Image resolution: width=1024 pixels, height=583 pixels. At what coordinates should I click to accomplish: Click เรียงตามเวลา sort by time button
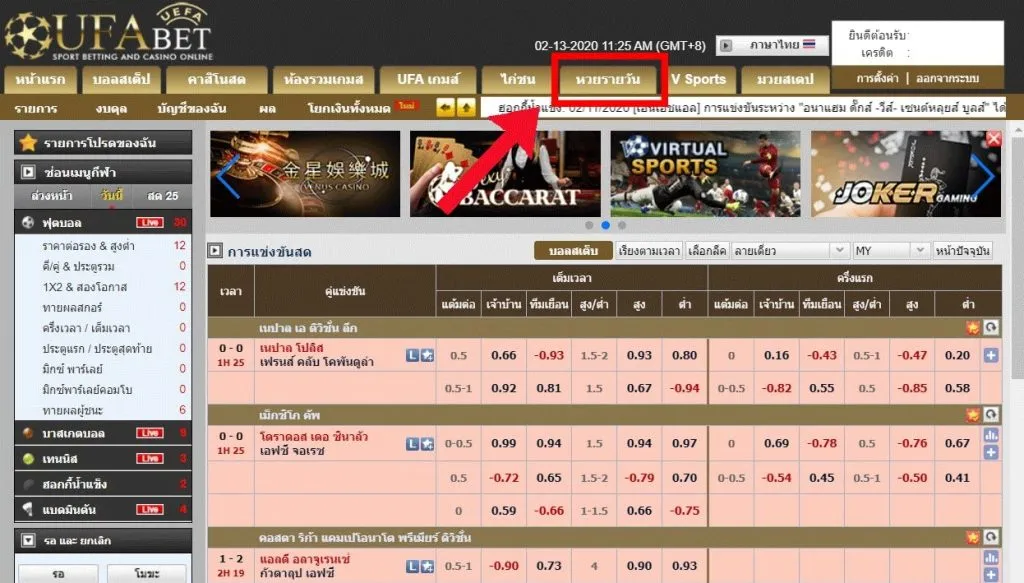click(x=648, y=251)
